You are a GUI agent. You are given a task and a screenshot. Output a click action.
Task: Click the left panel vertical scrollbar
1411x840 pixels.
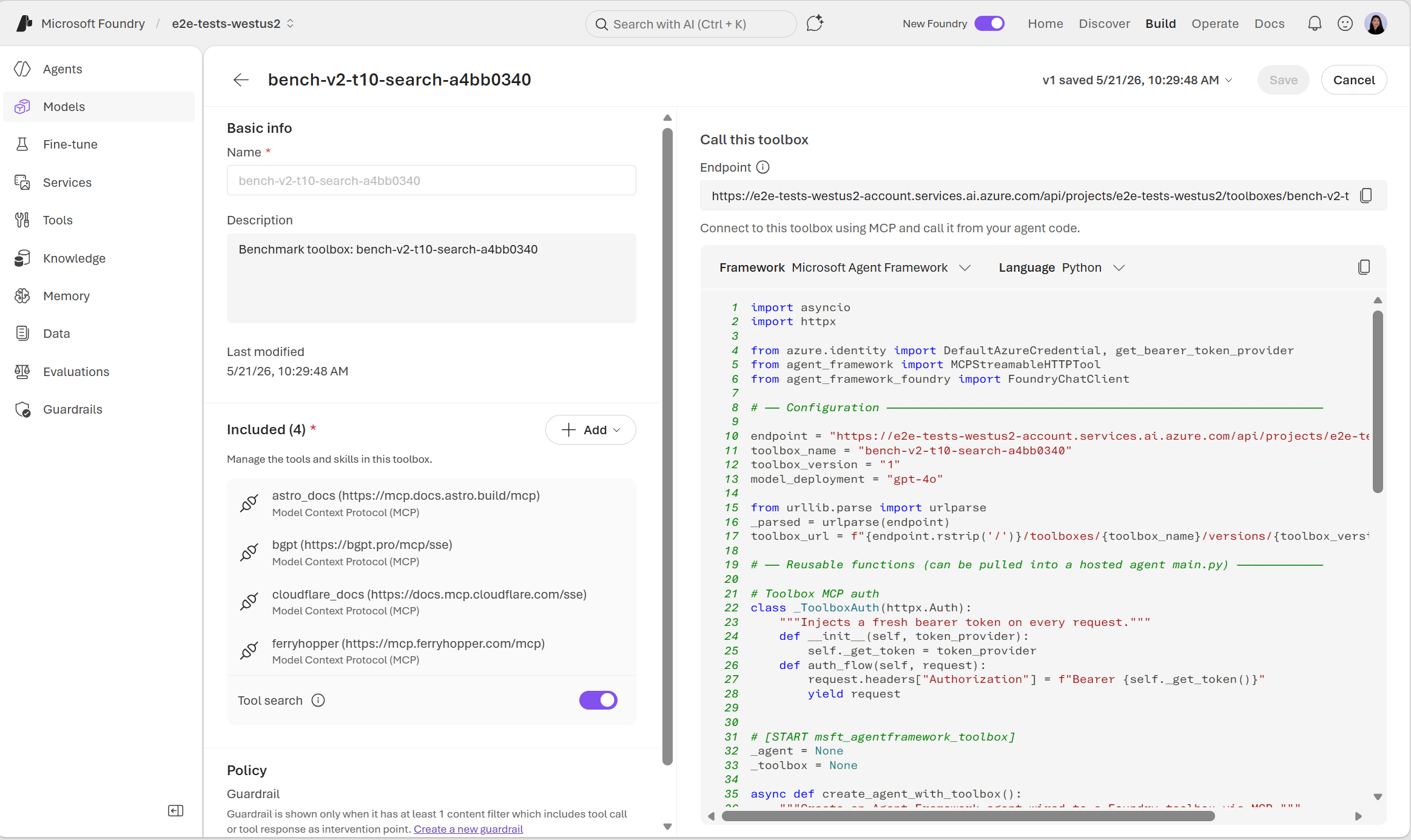(x=667, y=446)
